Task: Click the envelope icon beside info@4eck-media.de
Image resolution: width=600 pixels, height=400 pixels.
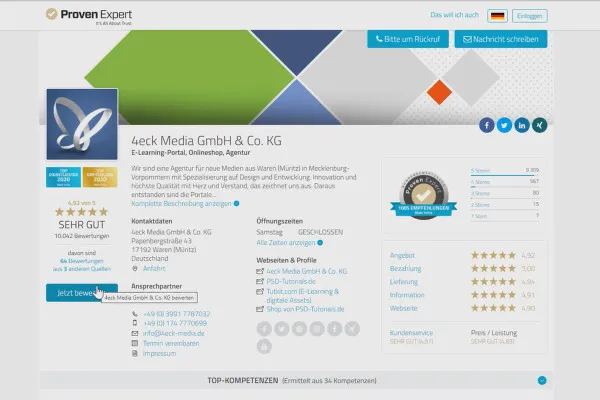Action: [135, 333]
